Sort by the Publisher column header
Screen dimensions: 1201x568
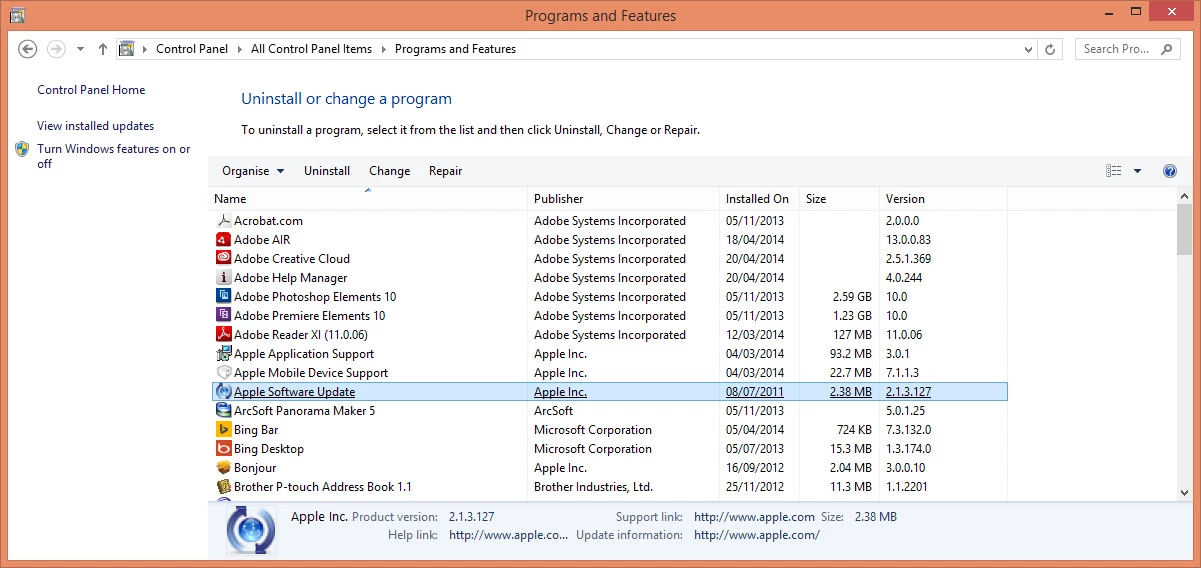click(624, 199)
